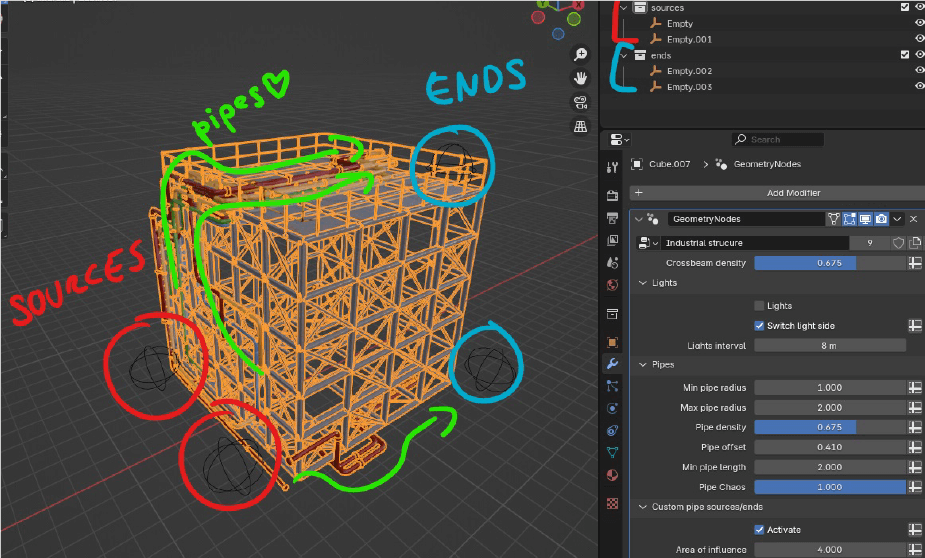Uncheck the sources collection exclude checkbox

(905, 7)
